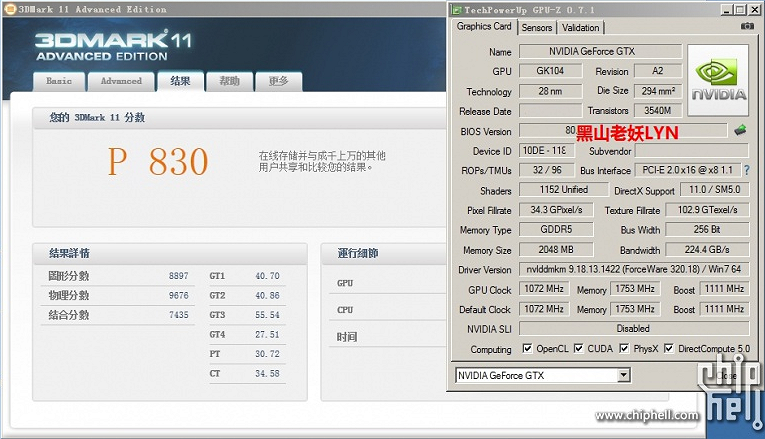The image size is (765, 439).
Task: Toggle the PhysX checkbox
Action: 624,349
